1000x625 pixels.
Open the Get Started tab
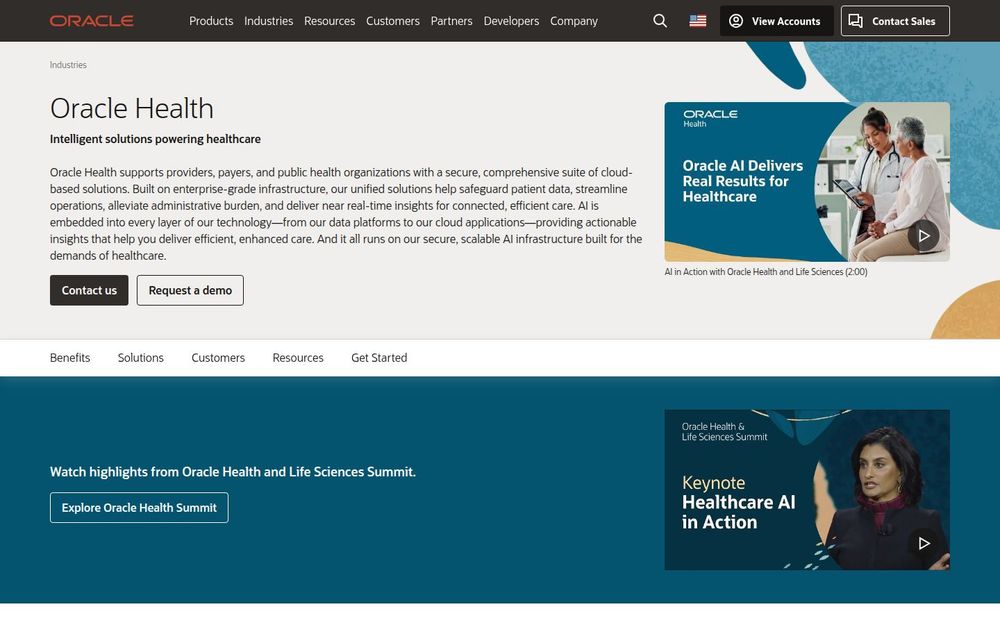click(378, 357)
